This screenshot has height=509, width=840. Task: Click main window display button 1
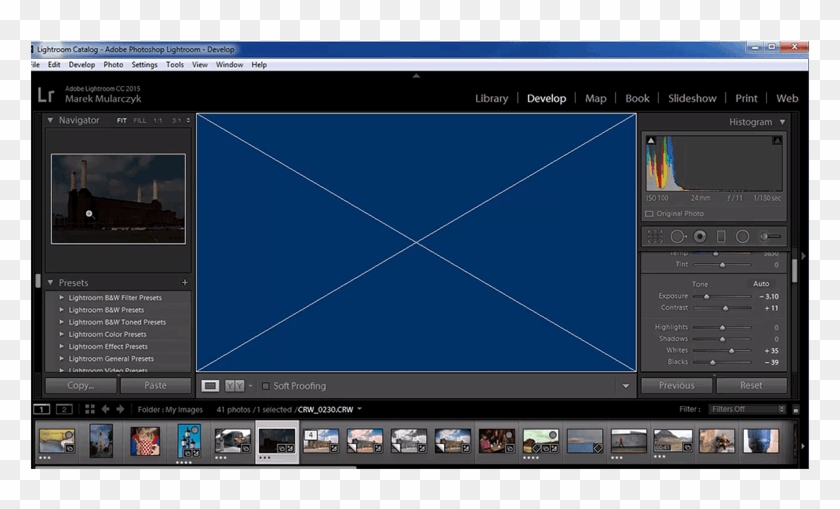pyautogui.click(x=42, y=409)
